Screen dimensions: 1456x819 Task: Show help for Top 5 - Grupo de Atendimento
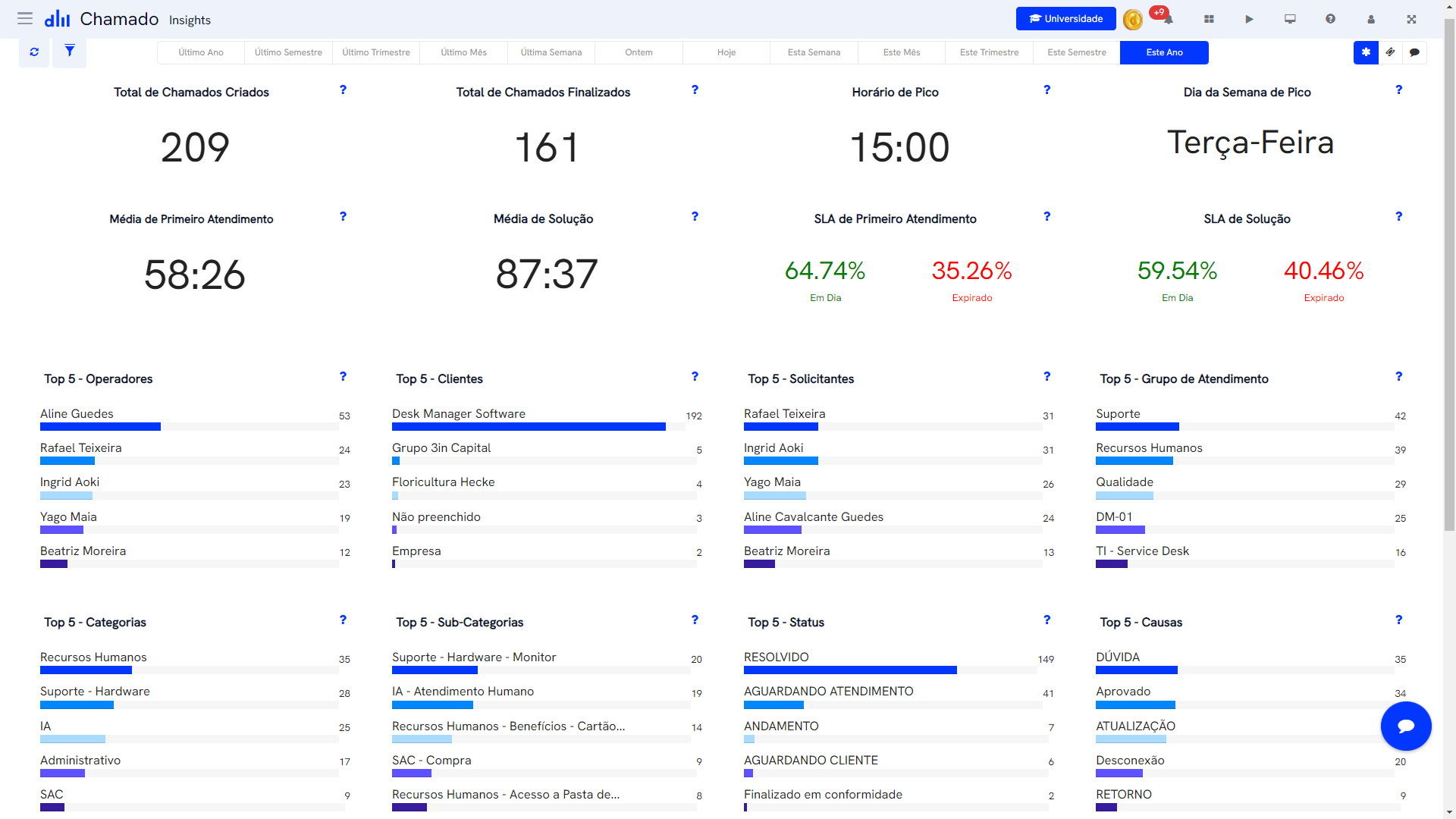[1398, 376]
